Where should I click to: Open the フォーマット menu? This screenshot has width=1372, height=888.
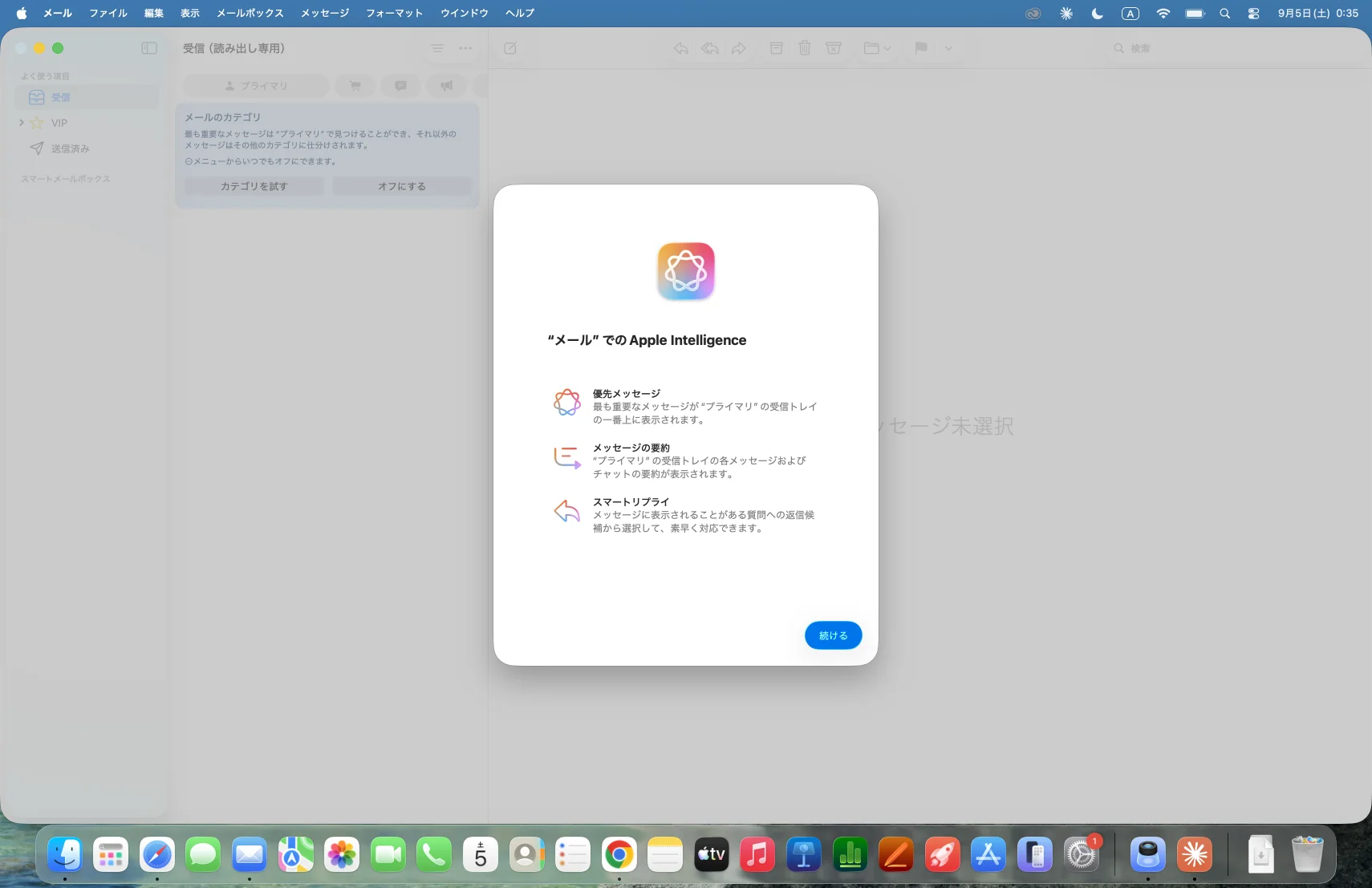[394, 13]
